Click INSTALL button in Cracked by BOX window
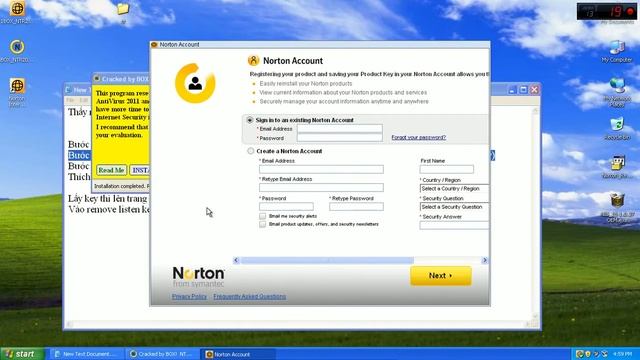Viewport: 640px width, 360px height. 140,170
